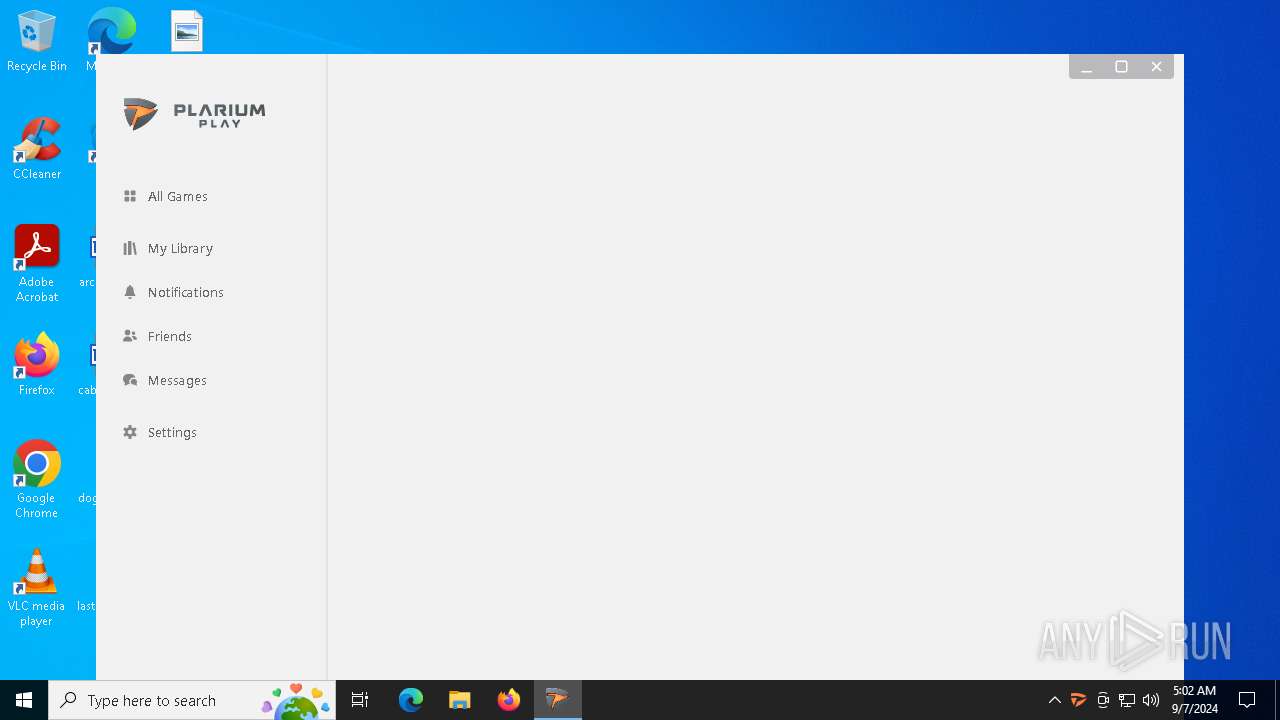The height and width of the screenshot is (720, 1280).
Task: Select VLC media player desktop shortcut
Action: [x=37, y=588]
